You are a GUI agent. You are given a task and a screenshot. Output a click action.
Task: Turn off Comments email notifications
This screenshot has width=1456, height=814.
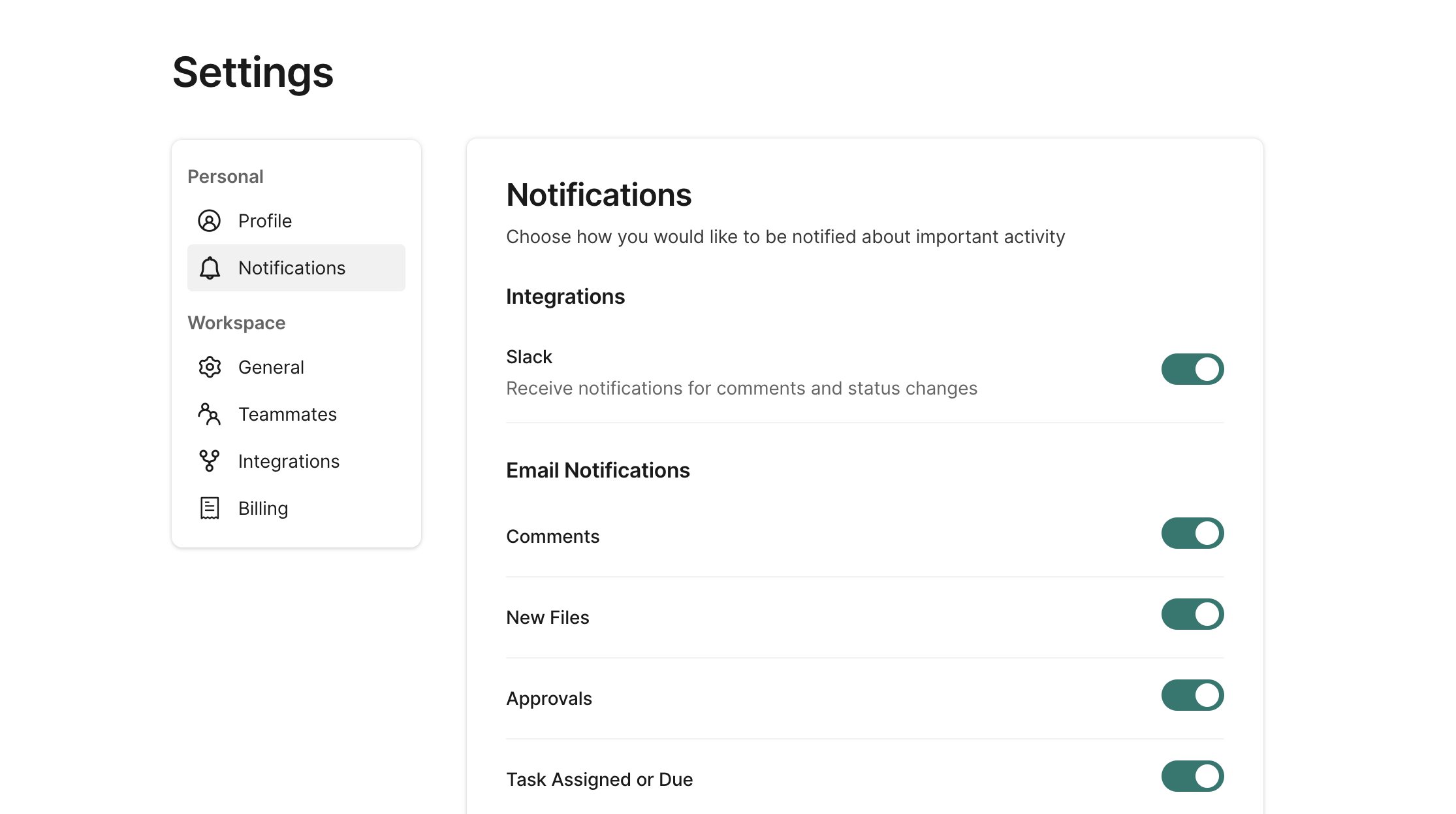point(1192,533)
